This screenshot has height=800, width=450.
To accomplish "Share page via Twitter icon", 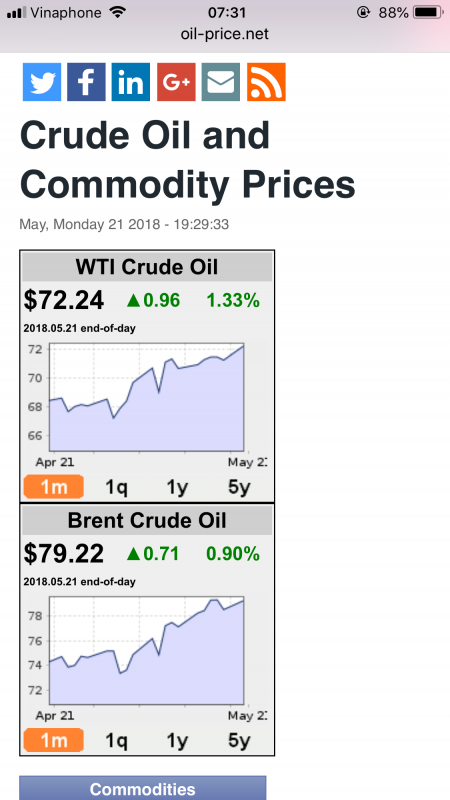I will pyautogui.click(x=42, y=82).
